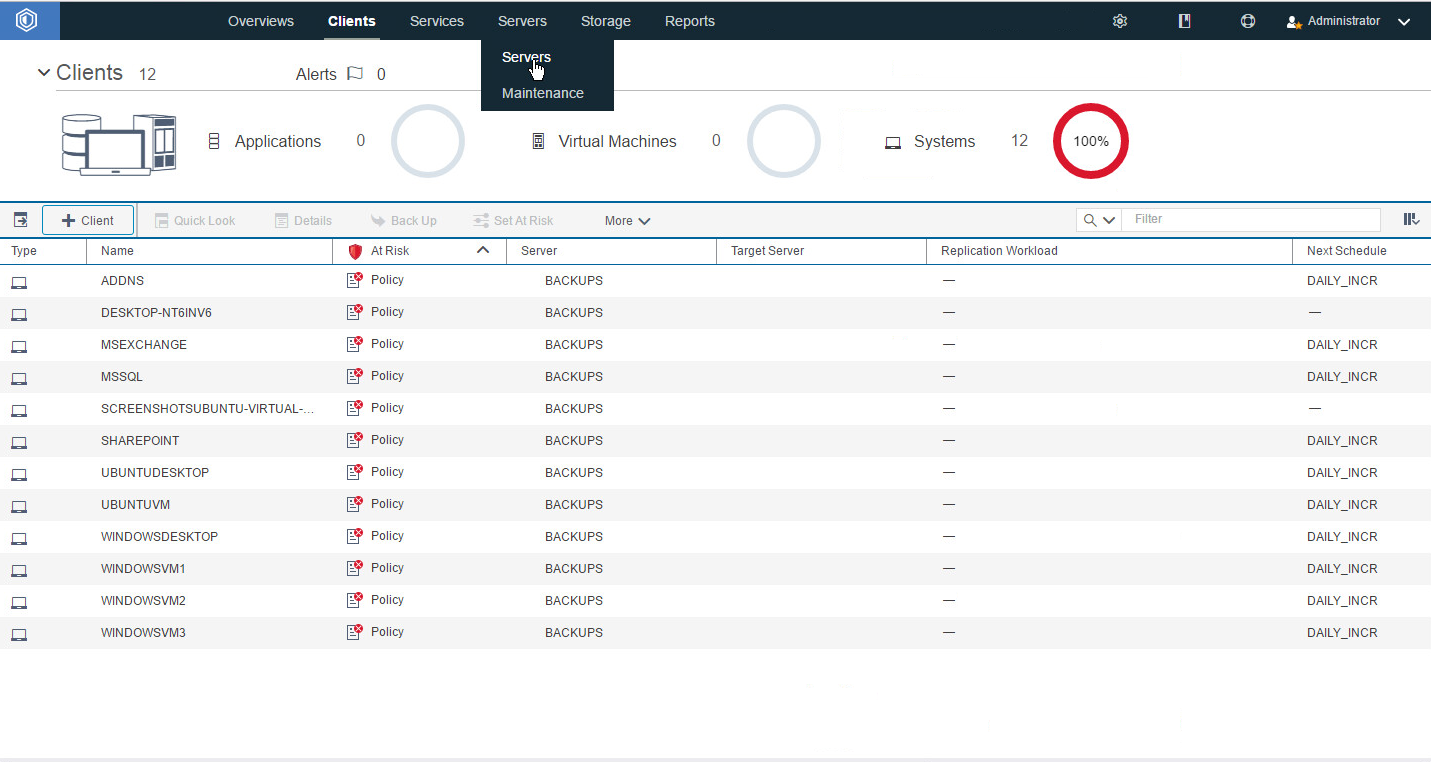Open the settings gear icon
The image size is (1431, 762).
click(x=1120, y=21)
